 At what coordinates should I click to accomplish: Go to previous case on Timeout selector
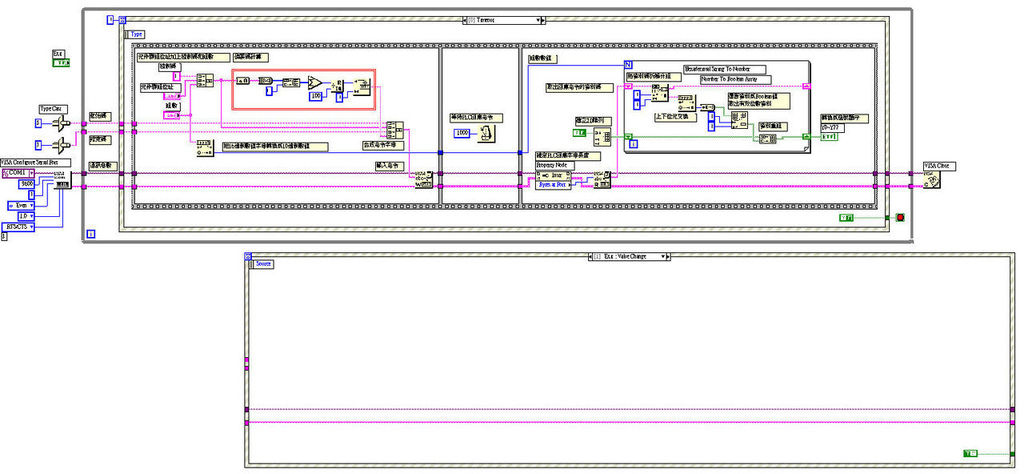(x=464, y=20)
